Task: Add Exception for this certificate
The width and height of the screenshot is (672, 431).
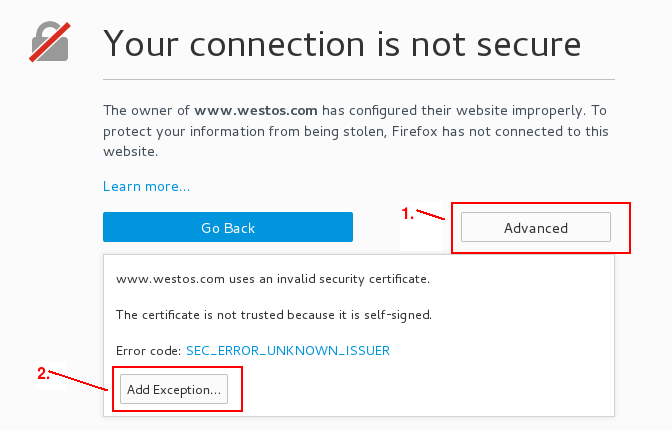Action: pyautogui.click(x=174, y=389)
